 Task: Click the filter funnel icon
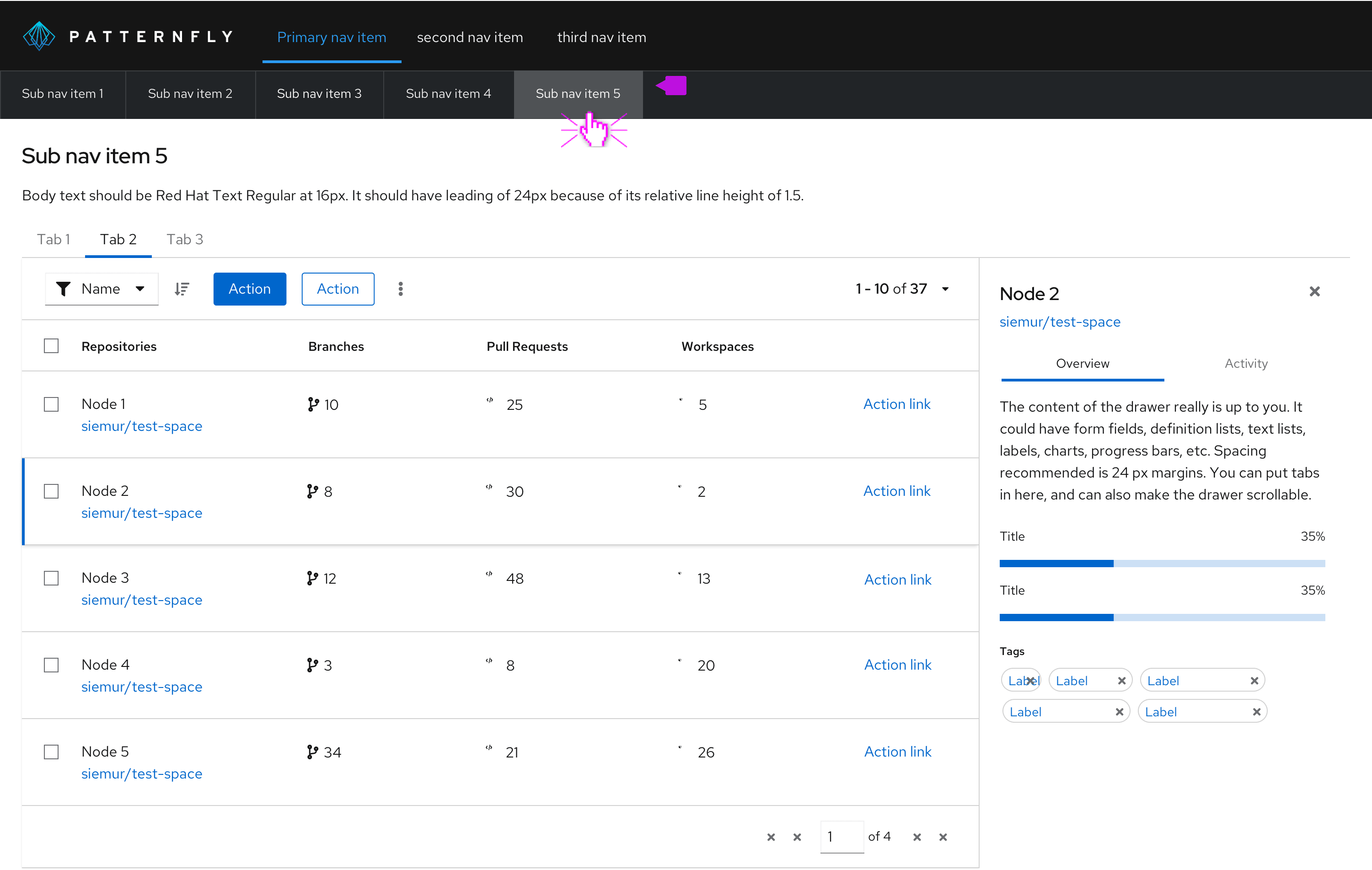pyautogui.click(x=63, y=289)
